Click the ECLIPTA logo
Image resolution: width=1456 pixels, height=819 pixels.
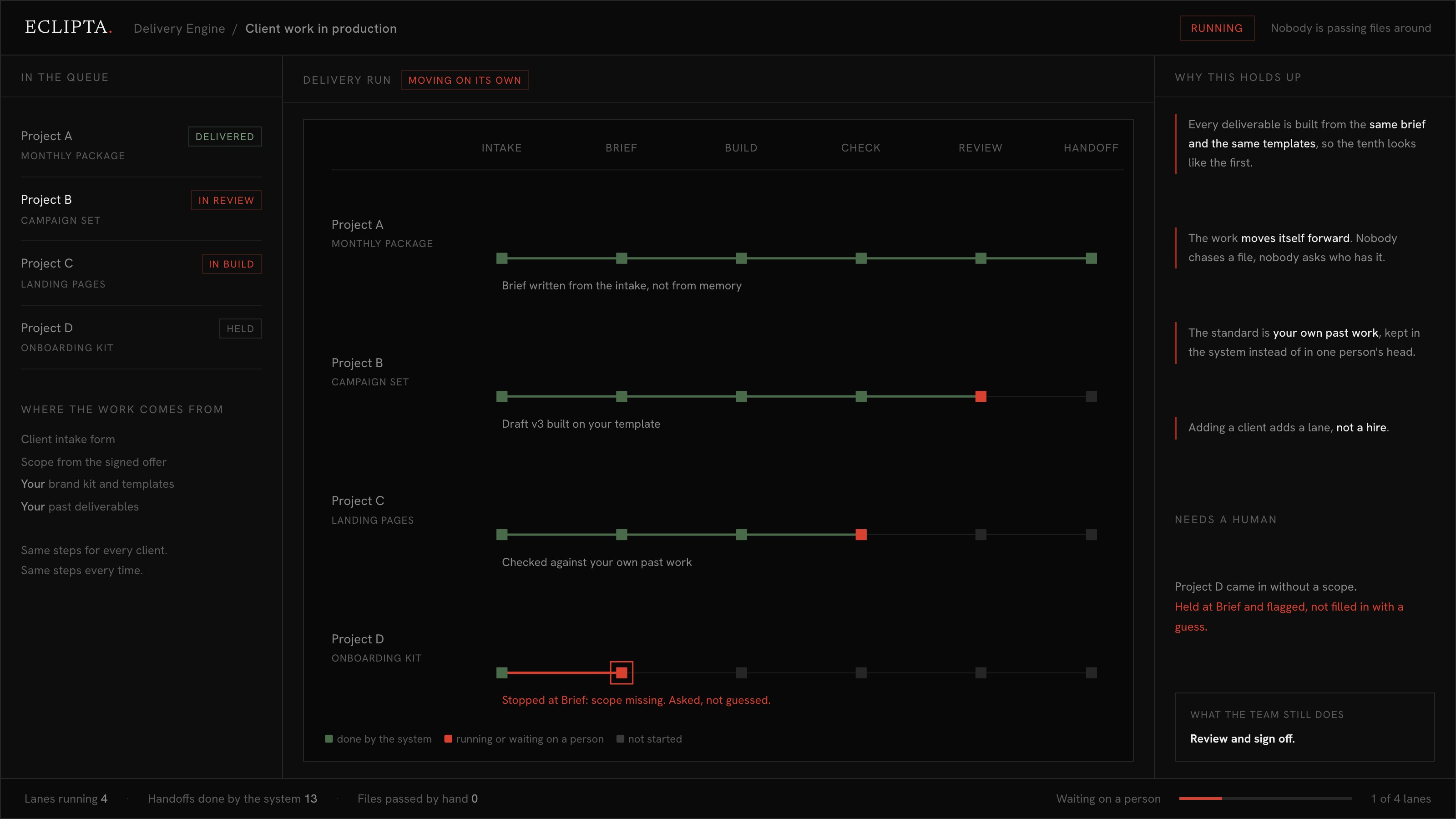[68, 27]
